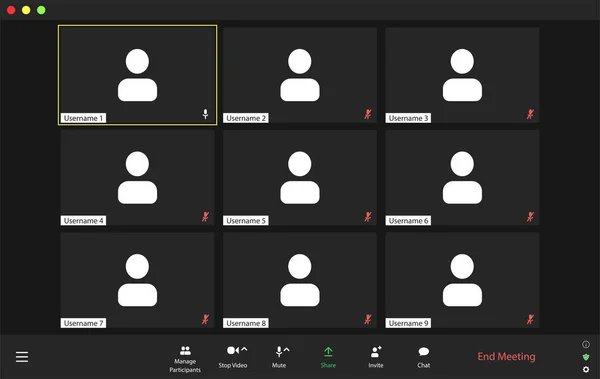600x379 pixels.
Task: Select Username 6's video tile
Action: (x=462, y=178)
